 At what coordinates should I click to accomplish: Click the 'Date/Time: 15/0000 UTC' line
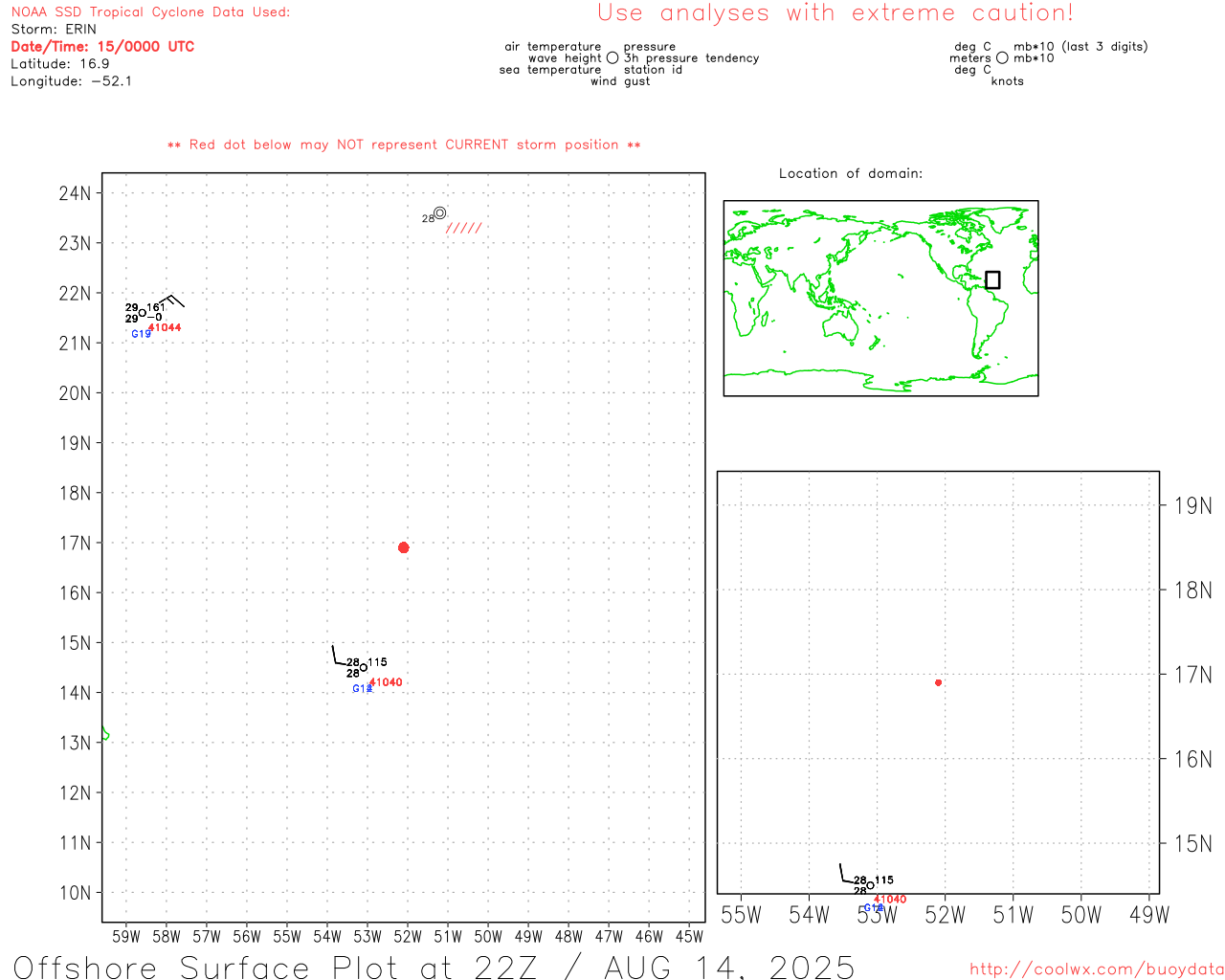point(102,47)
